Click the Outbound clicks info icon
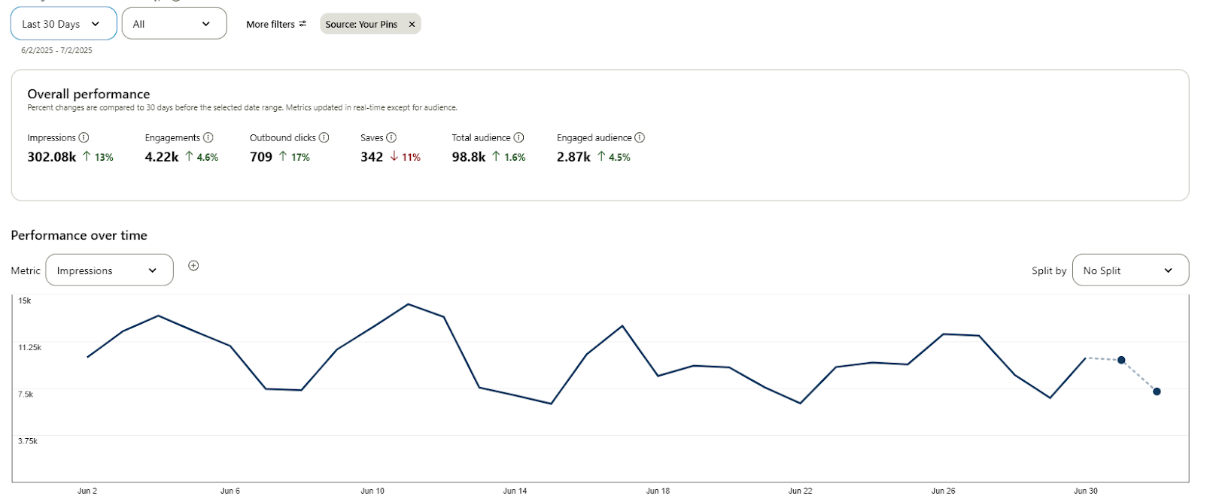1206x501 pixels. (x=324, y=137)
